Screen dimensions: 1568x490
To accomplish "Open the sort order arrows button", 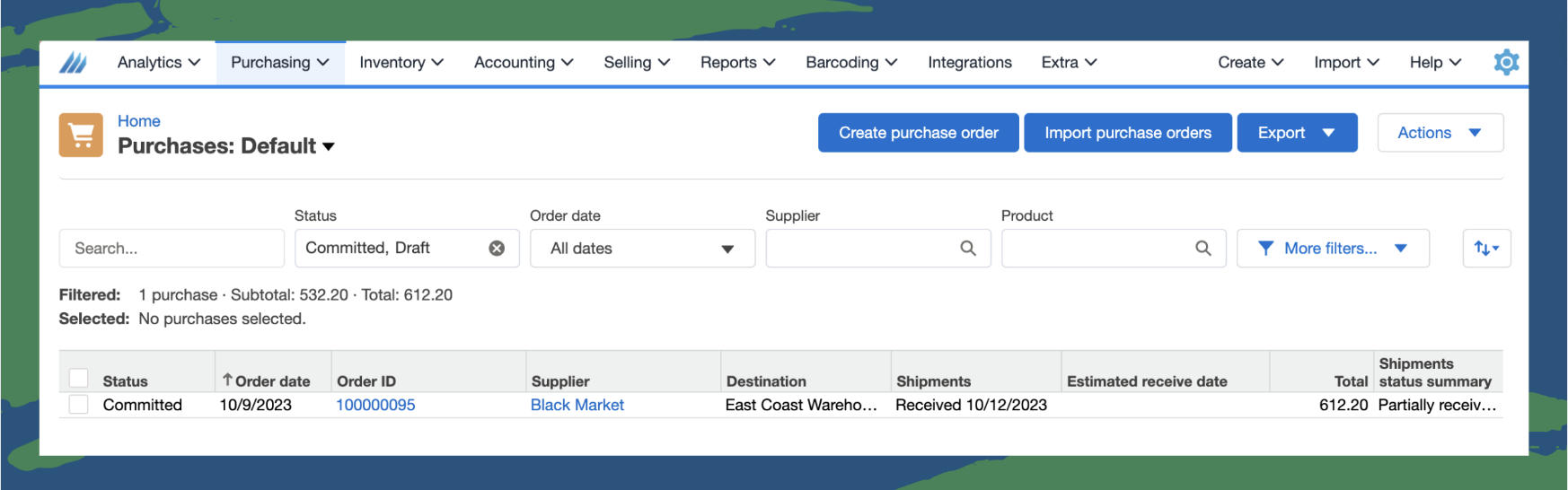I will 1486,249.
